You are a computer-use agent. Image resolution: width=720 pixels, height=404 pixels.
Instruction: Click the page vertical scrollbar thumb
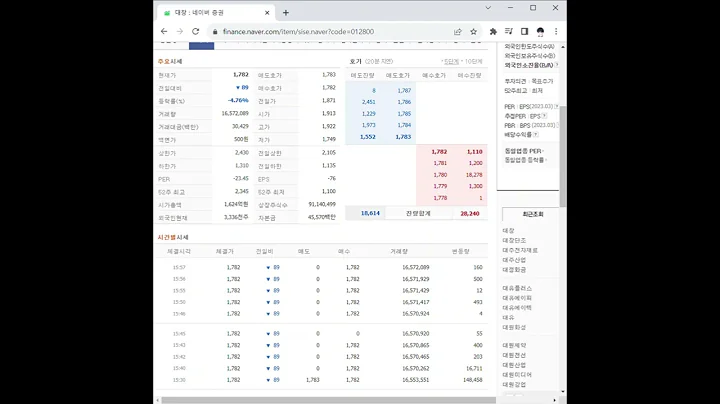tap(563, 156)
